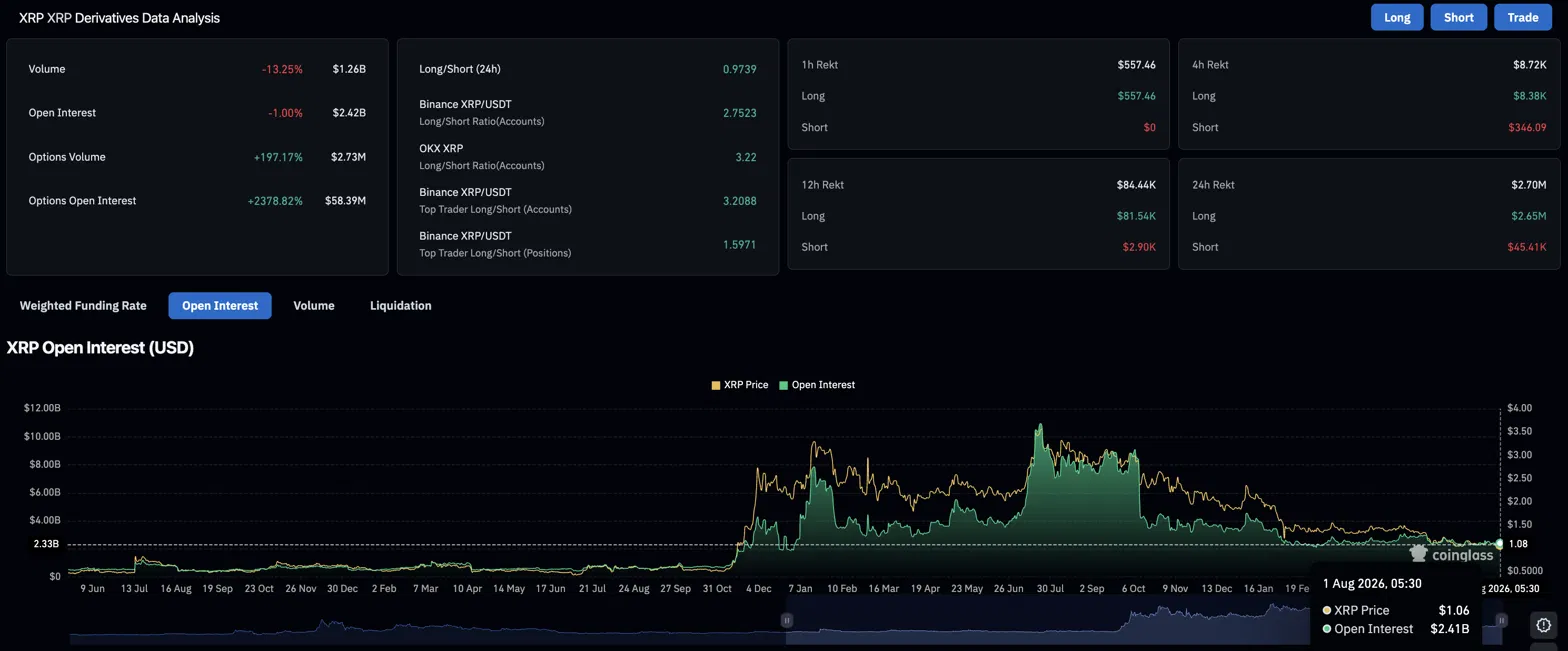Click the blue Short button
This screenshot has height=651, width=1568.
[x=1458, y=17]
